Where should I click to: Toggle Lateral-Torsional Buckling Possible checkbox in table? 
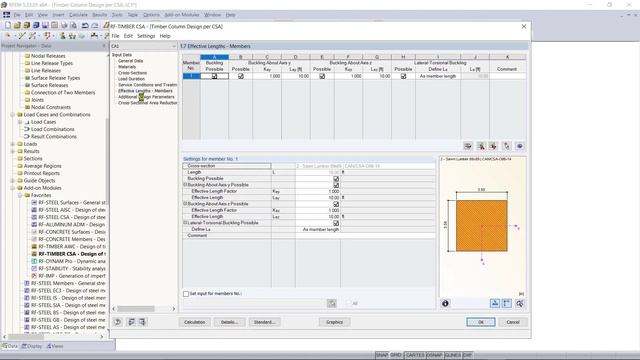[403, 76]
